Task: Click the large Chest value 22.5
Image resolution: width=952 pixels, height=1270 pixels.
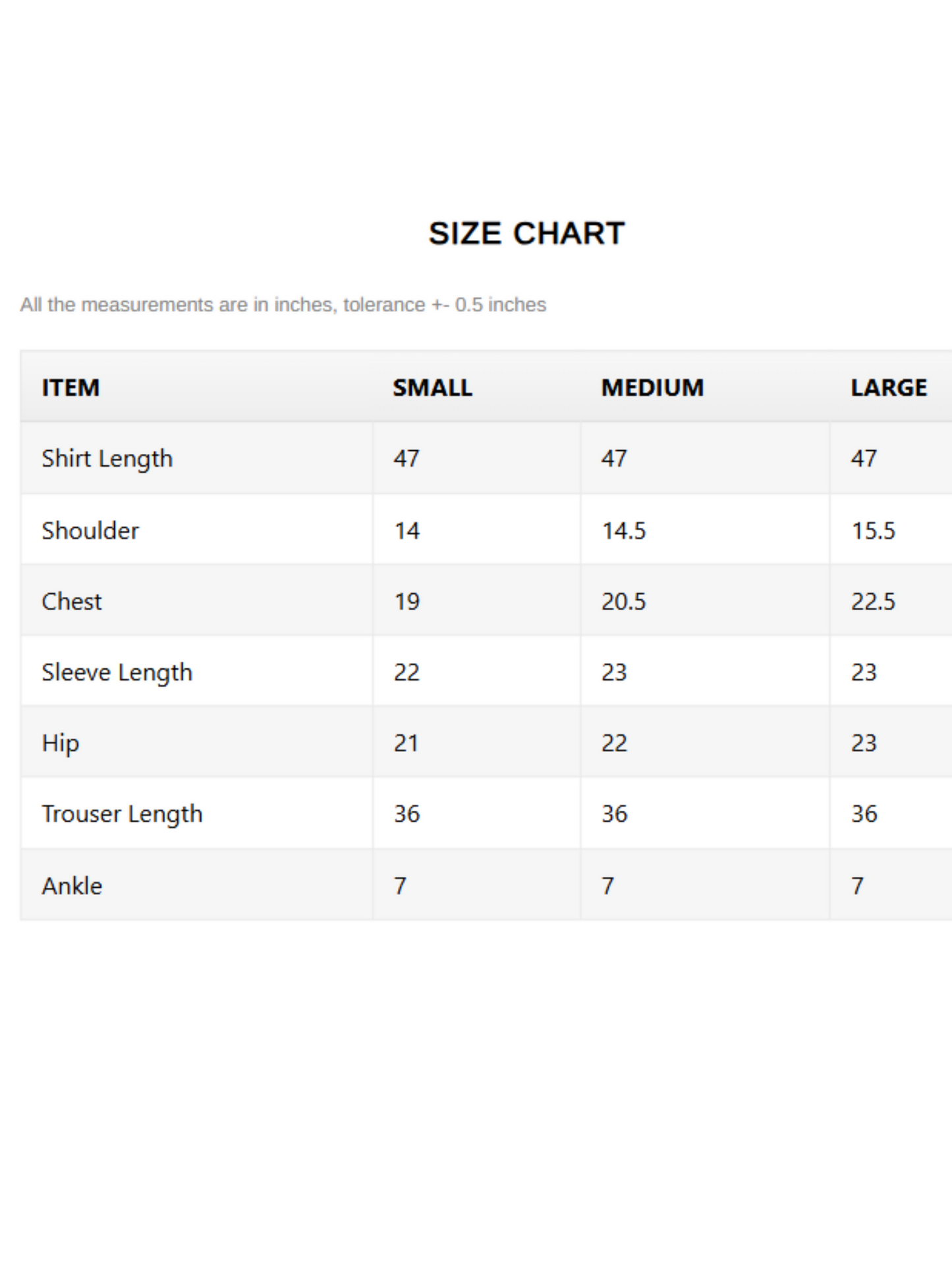Action: (873, 601)
